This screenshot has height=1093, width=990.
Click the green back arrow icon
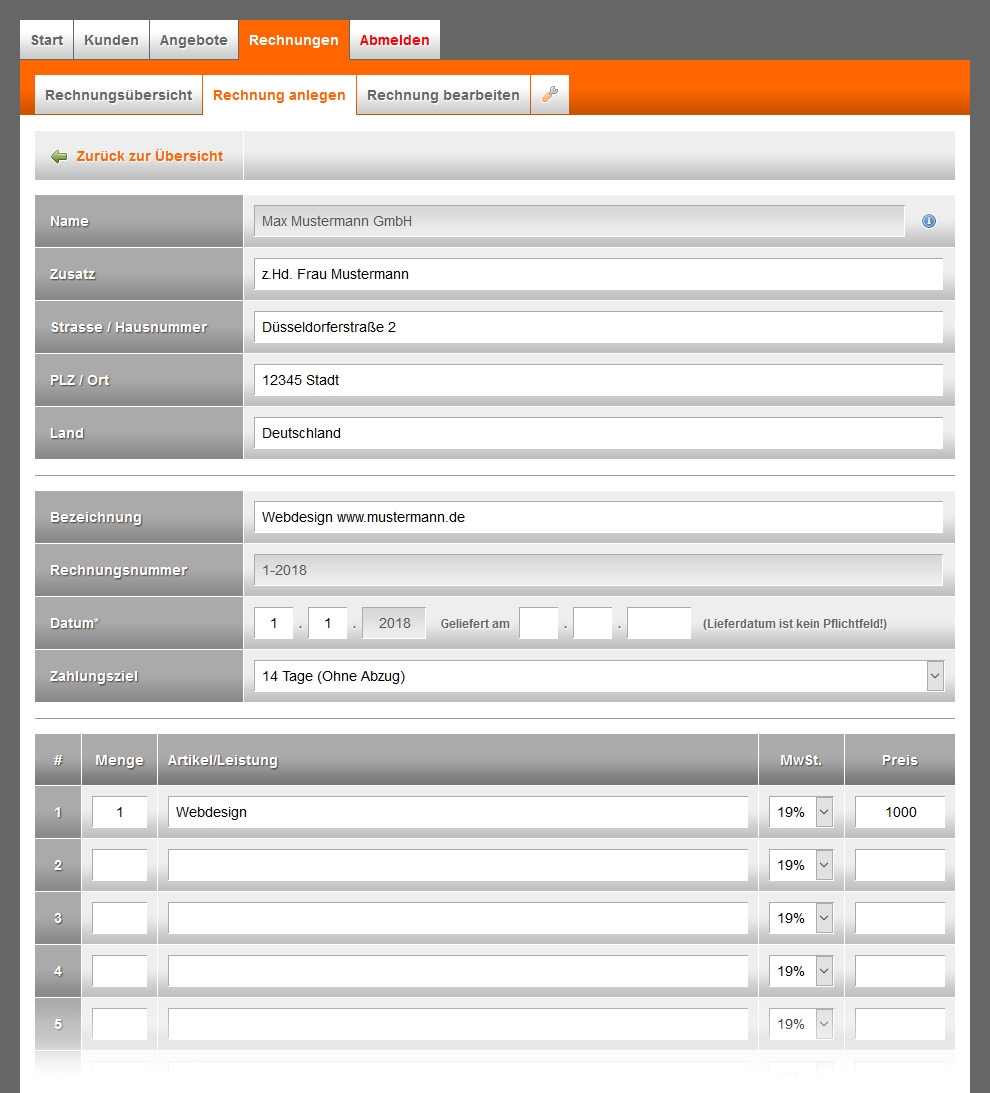pos(59,156)
